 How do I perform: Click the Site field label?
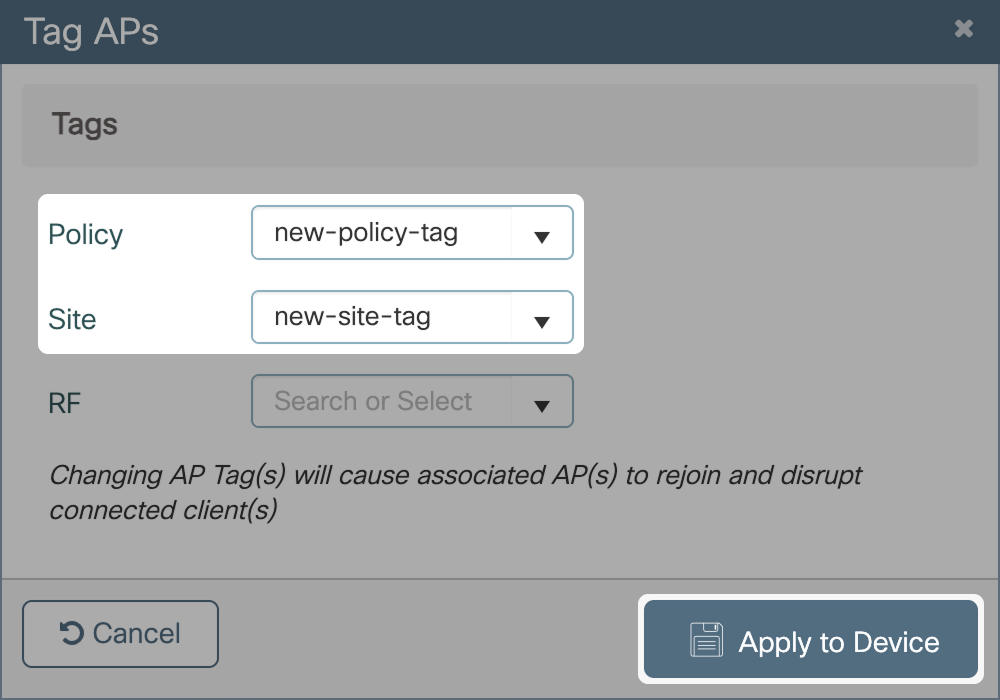coord(72,320)
